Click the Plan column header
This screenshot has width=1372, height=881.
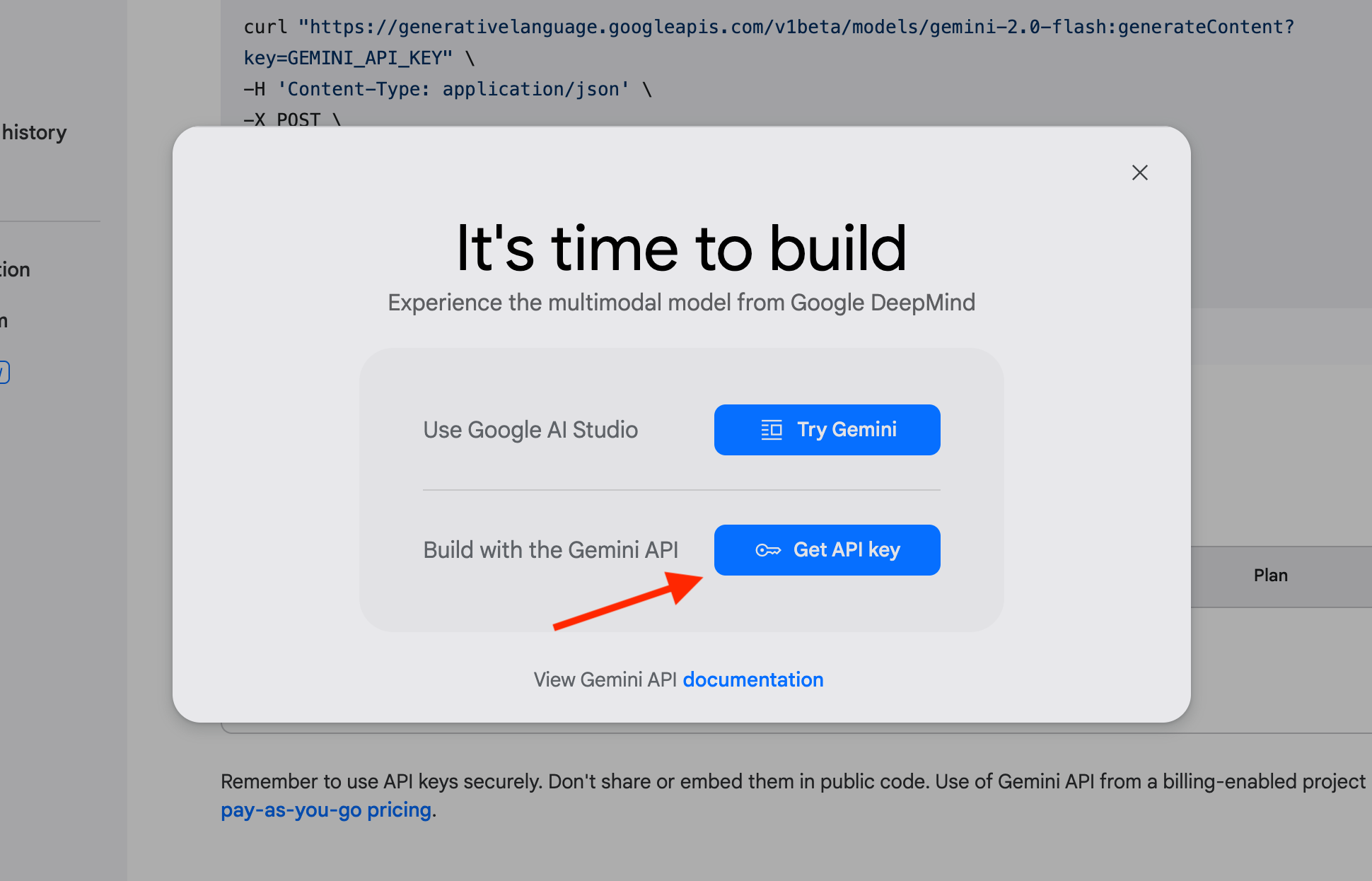tap(1270, 576)
